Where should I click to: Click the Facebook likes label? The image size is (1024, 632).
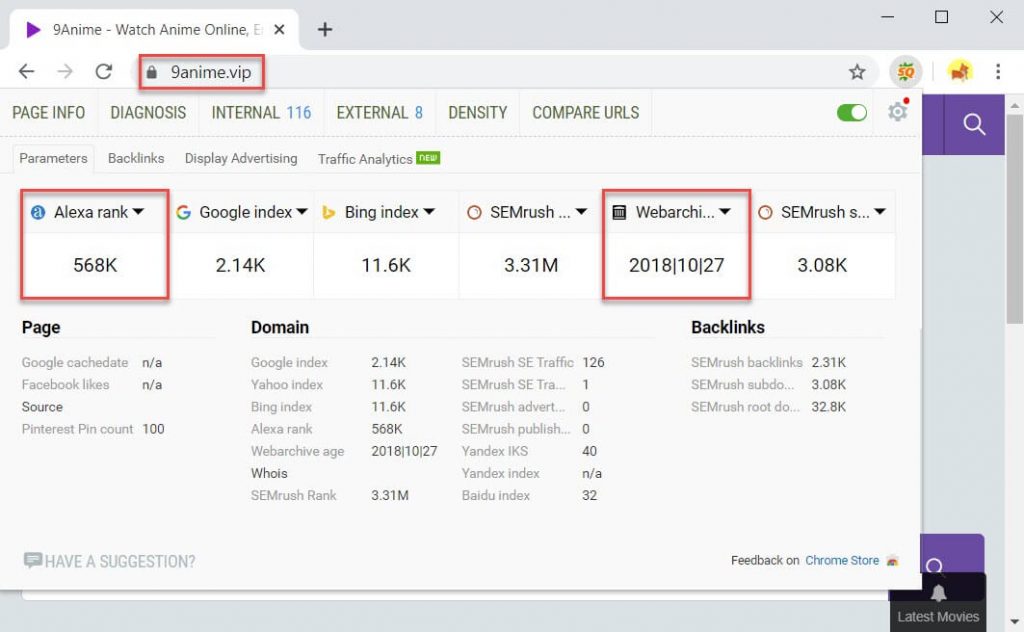pos(65,385)
